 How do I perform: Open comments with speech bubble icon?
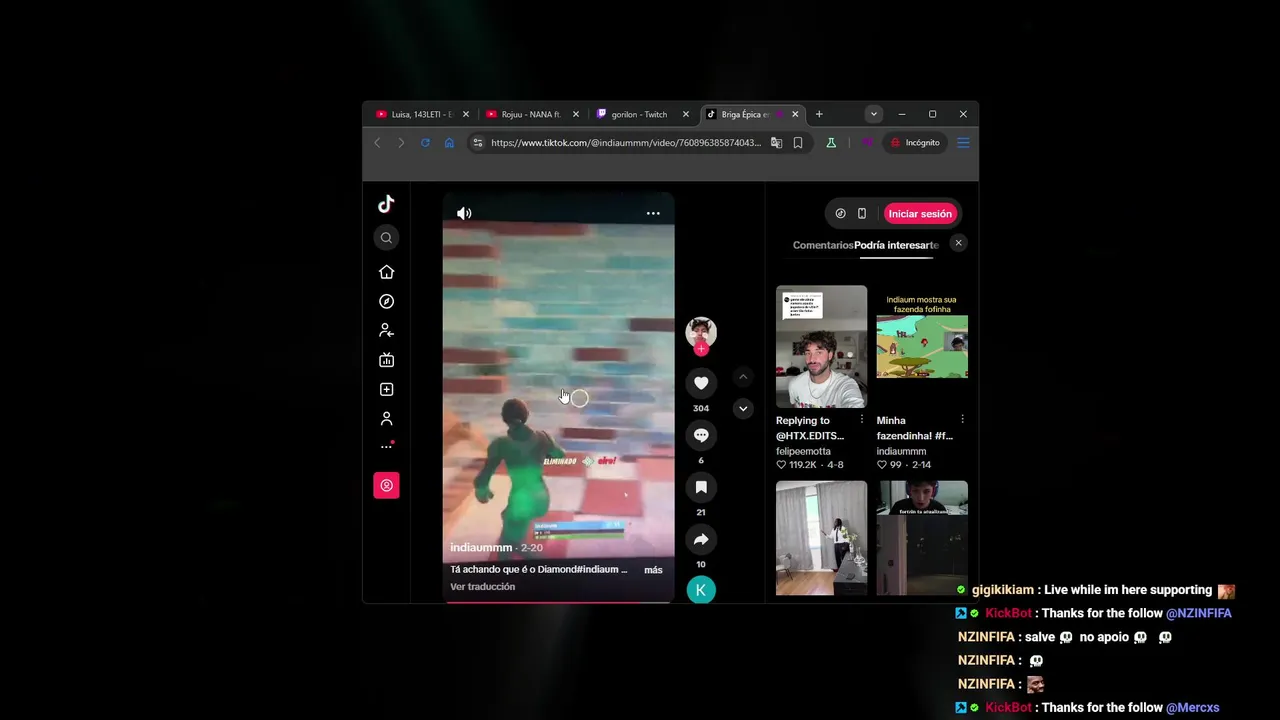click(701, 435)
